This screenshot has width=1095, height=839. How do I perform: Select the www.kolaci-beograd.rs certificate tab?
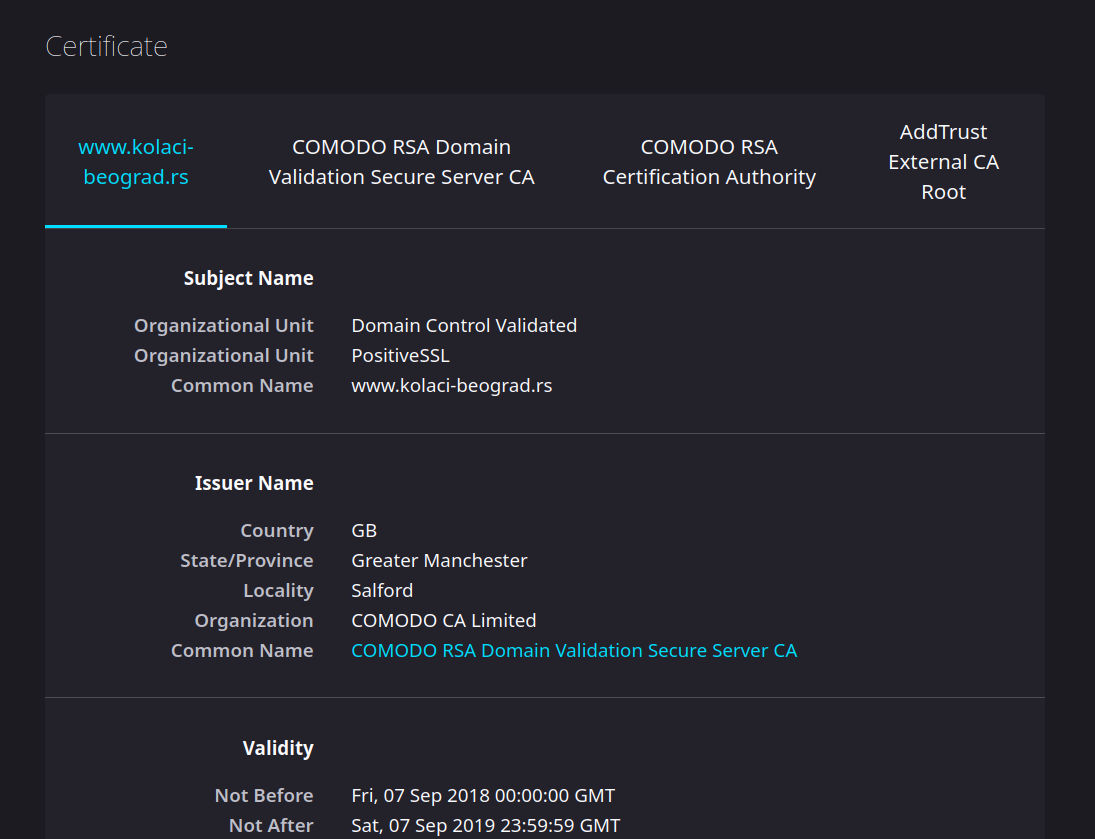pyautogui.click(x=135, y=161)
